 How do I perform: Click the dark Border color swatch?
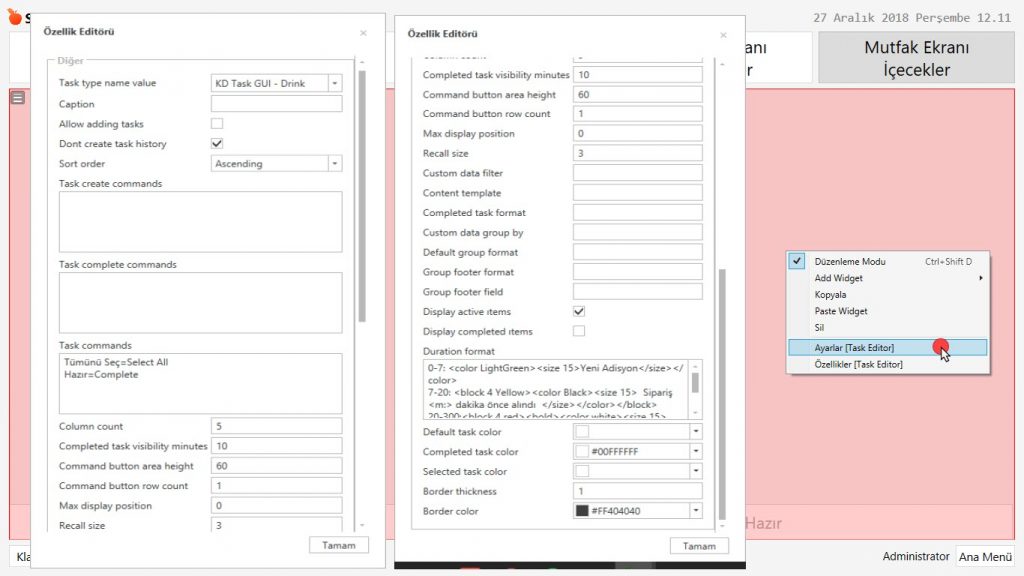point(582,511)
